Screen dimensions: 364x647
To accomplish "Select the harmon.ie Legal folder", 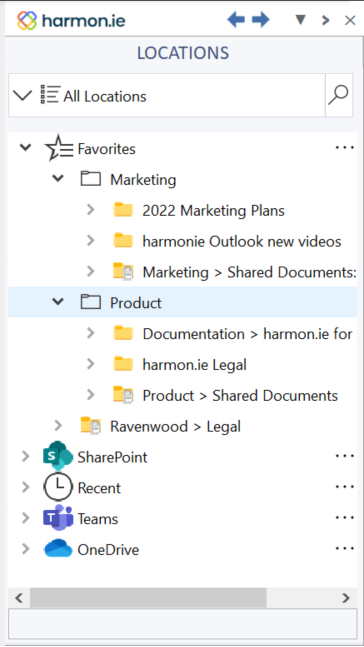I will pyautogui.click(x=194, y=364).
